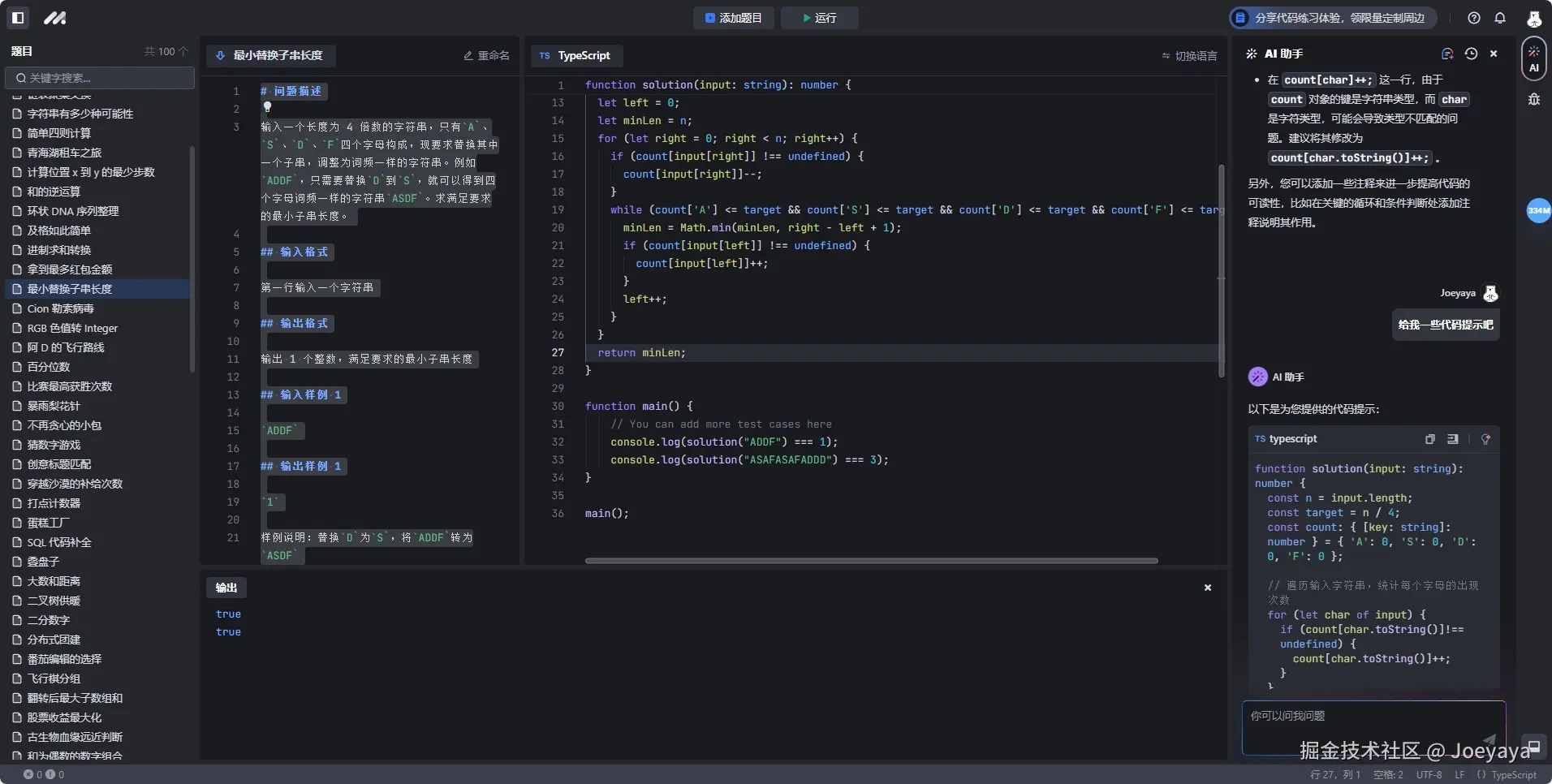Click the 添加题目 add problem button
Screen dimensions: 1552x784
click(x=734, y=18)
